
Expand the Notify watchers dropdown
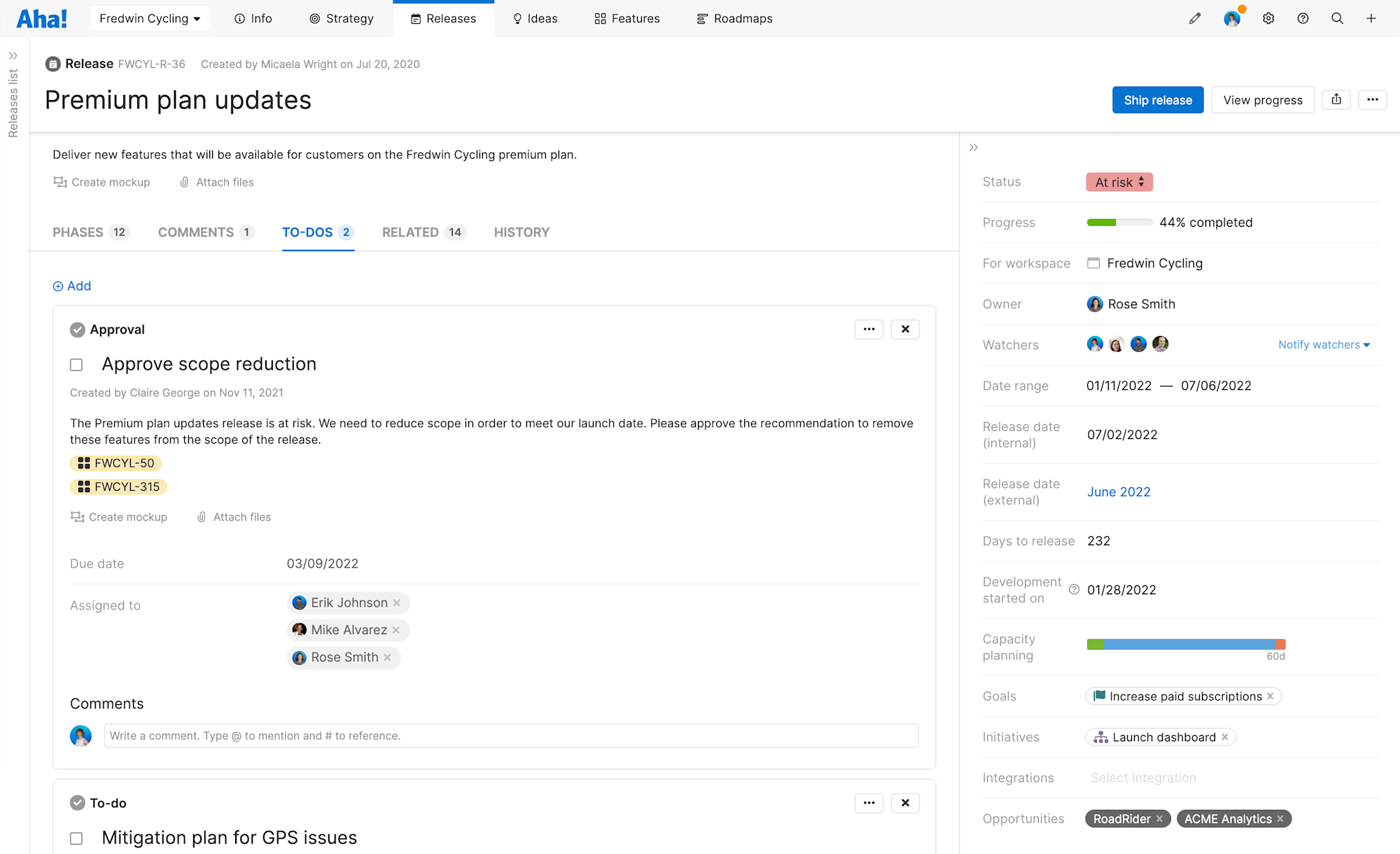click(1323, 344)
